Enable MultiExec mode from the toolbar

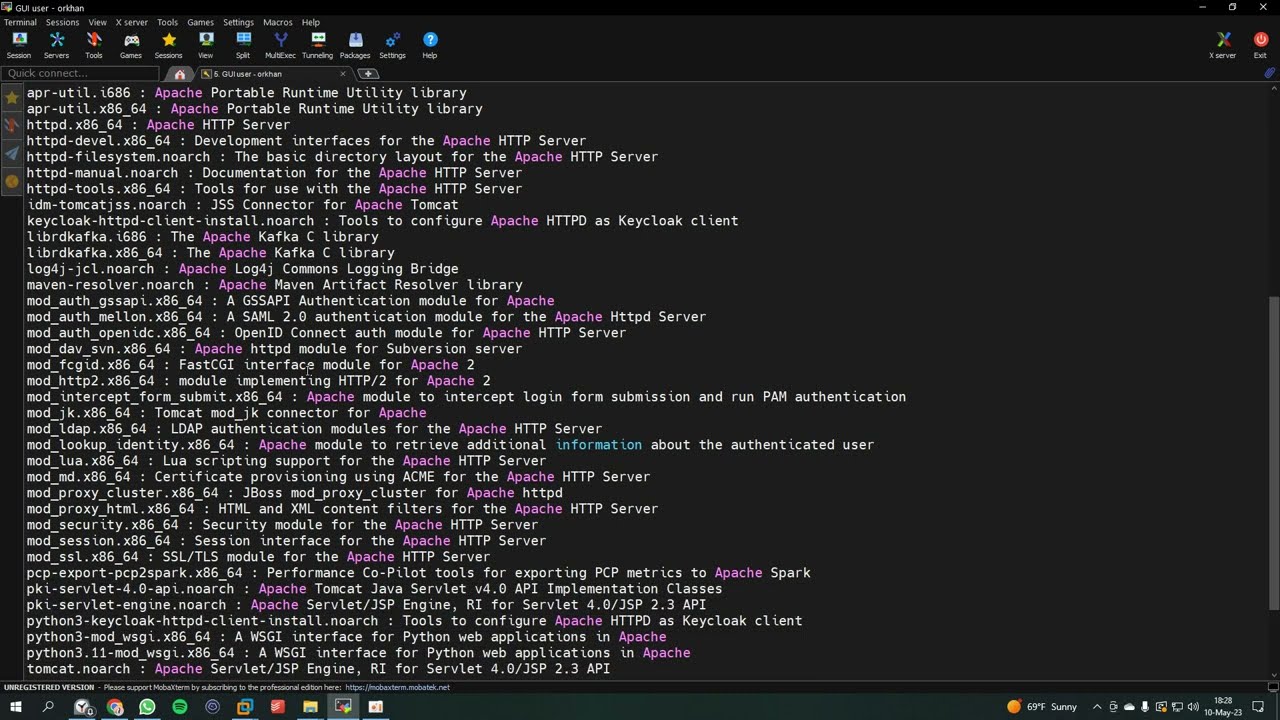[281, 45]
